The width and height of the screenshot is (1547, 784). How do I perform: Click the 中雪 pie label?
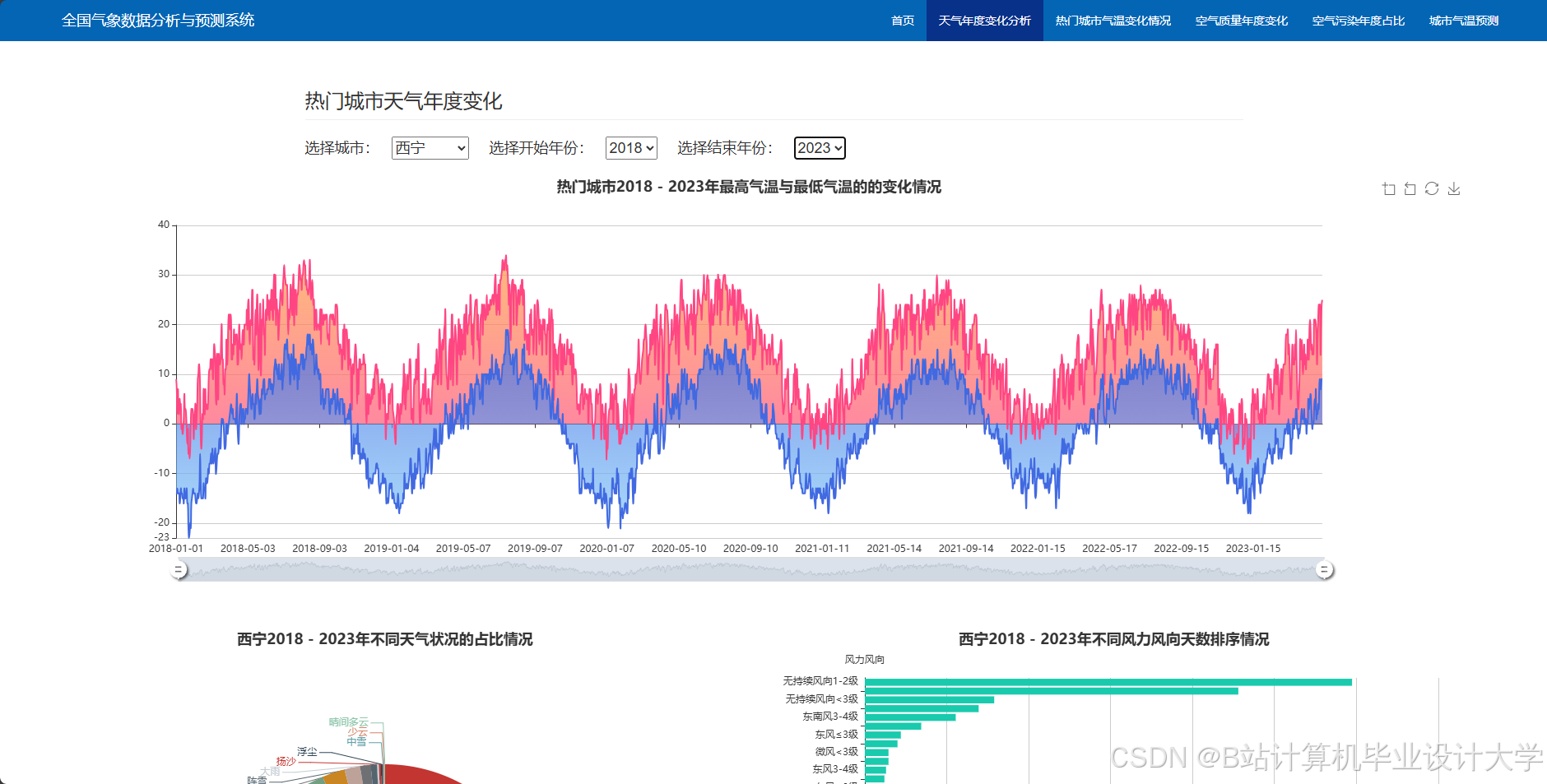[x=356, y=742]
